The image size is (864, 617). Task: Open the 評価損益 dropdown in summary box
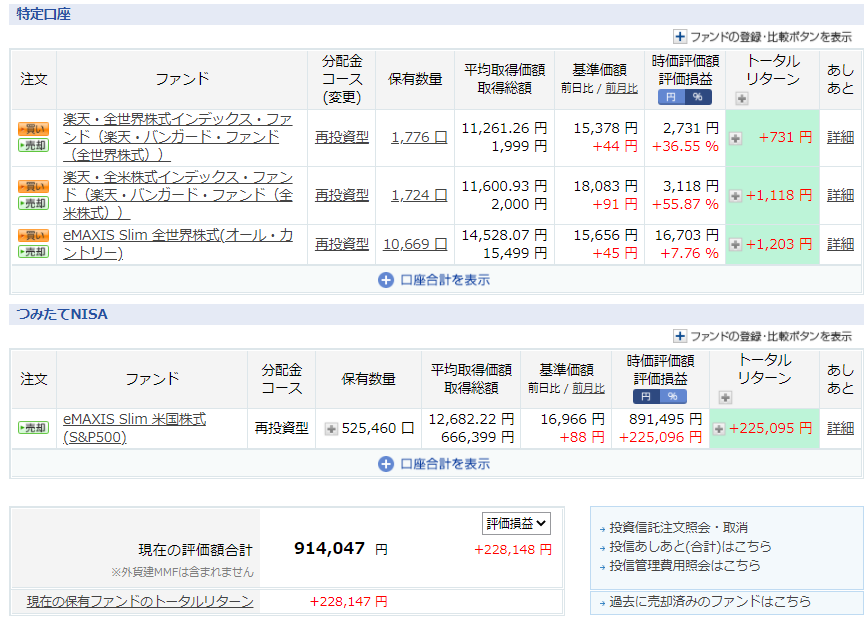(516, 523)
